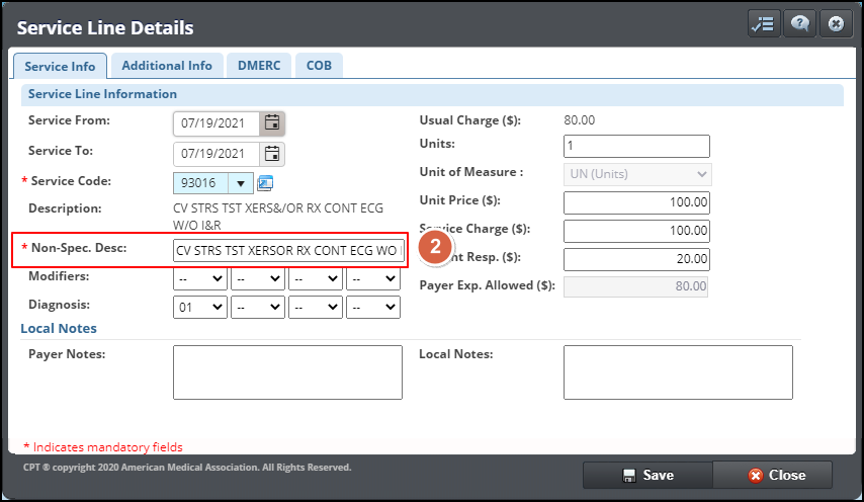Open the first Modifiers dropdown
Image resolution: width=864 pixels, height=502 pixels.
[x=200, y=280]
